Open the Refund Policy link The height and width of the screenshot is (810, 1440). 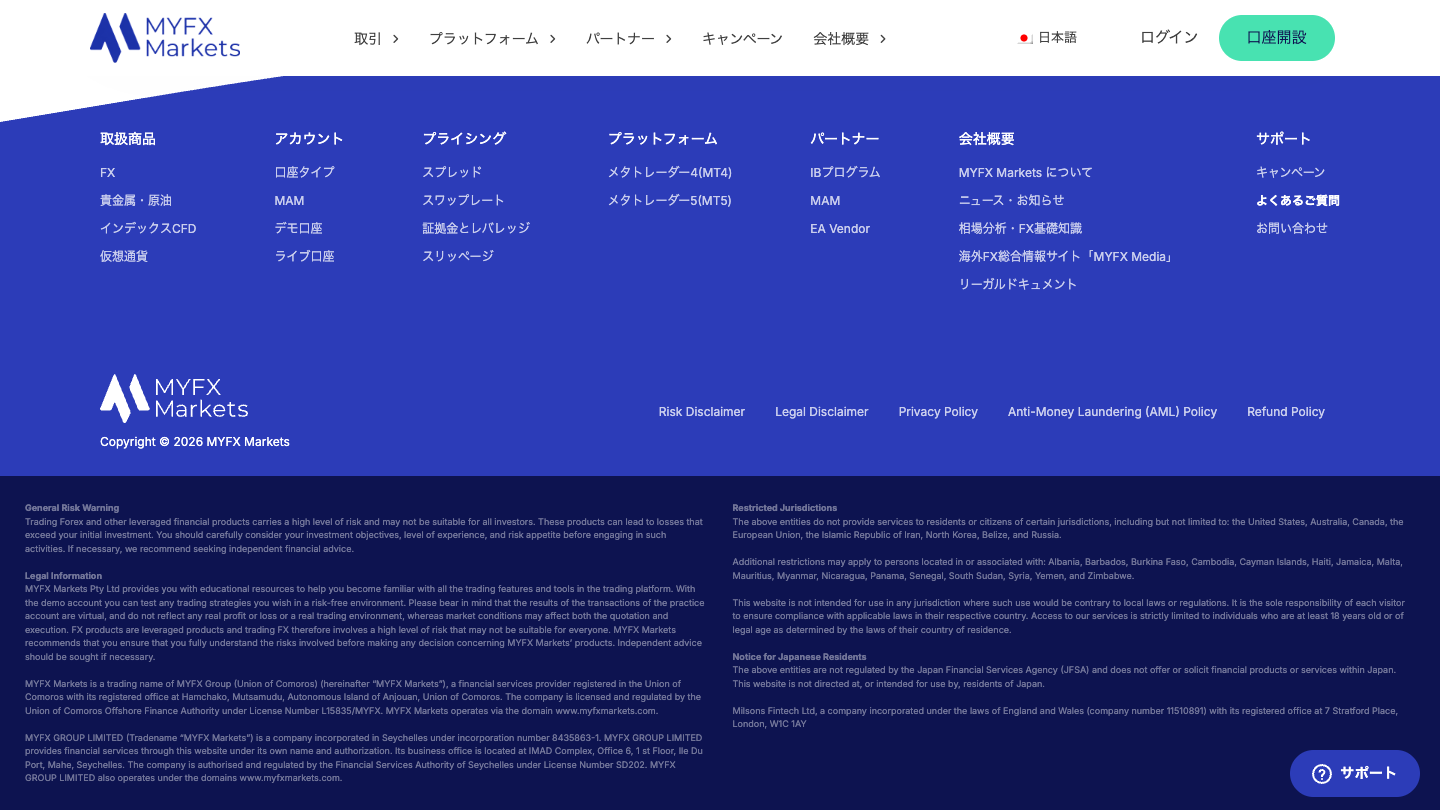[1286, 412]
